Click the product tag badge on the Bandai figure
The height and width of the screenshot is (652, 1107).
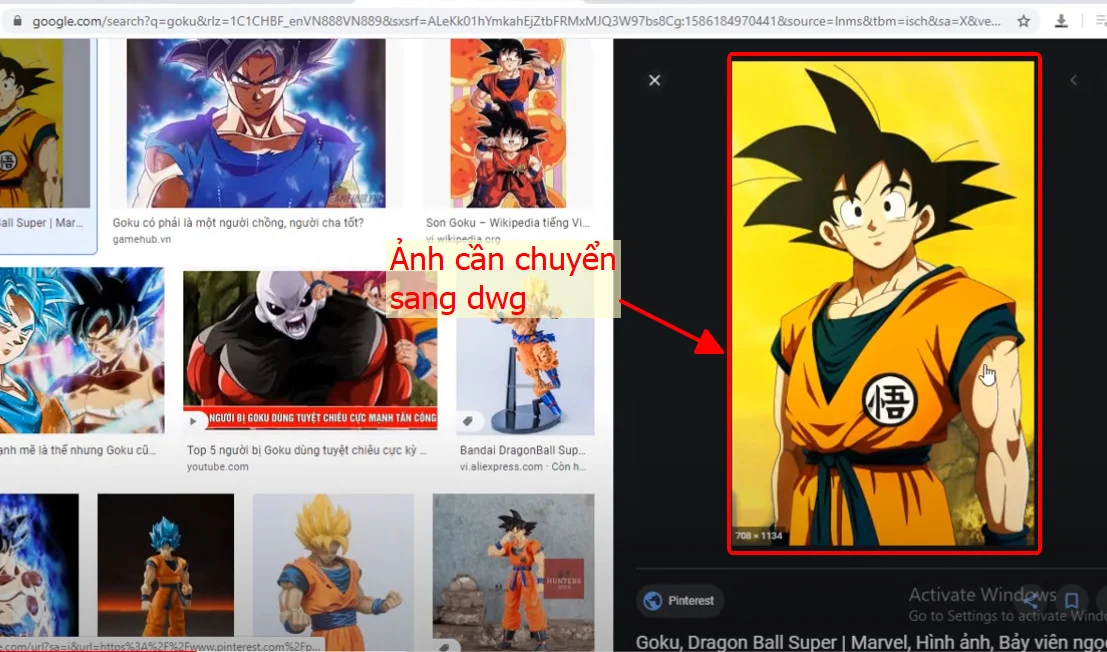(467, 421)
